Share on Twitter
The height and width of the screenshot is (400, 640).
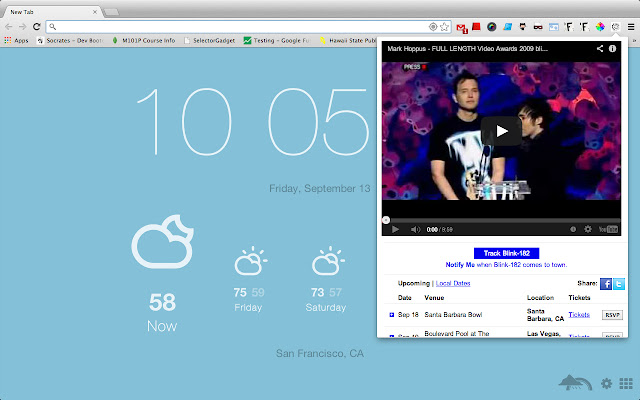pyautogui.click(x=619, y=283)
